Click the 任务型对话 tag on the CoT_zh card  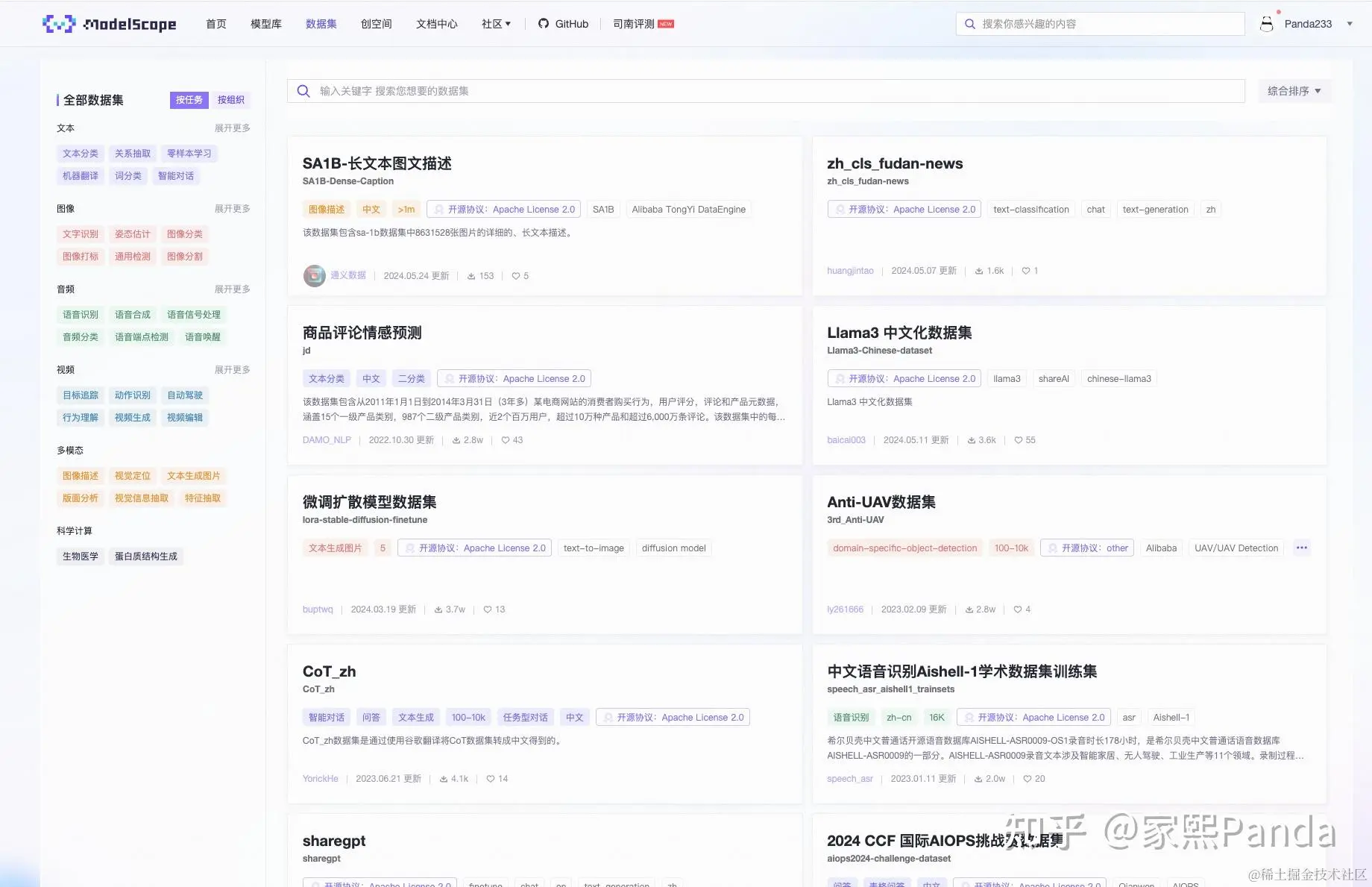[x=526, y=718]
